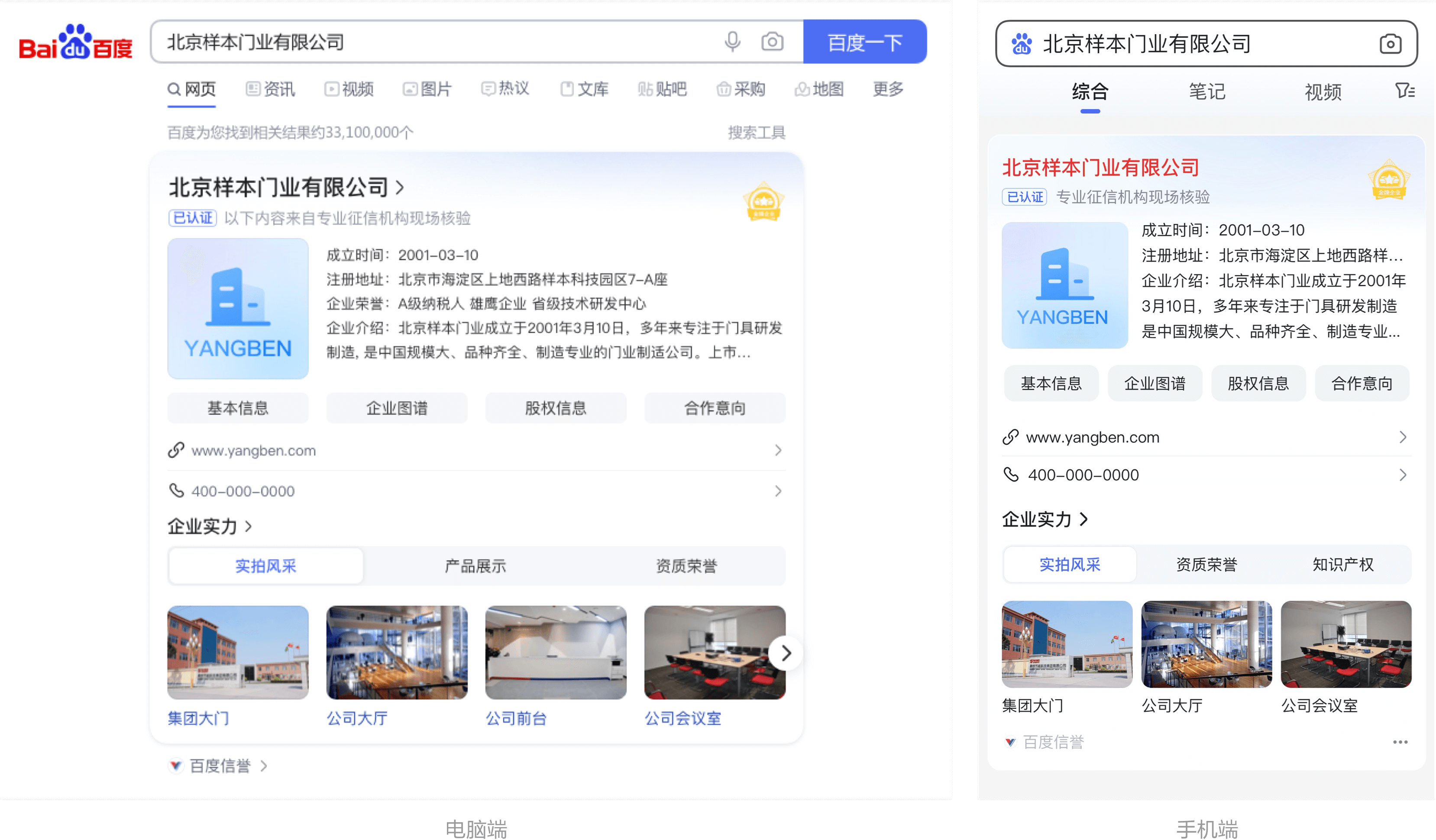Open desktop www.yangben.com row chevron
Screen dimensions: 1436x840
(778, 450)
